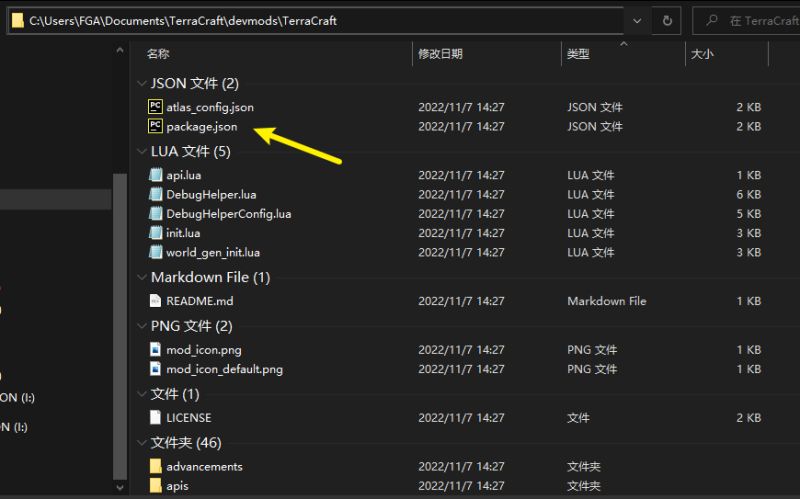Click the navigation pane scroll up arrow
800x499 pixels.
pyautogui.click(x=120, y=50)
